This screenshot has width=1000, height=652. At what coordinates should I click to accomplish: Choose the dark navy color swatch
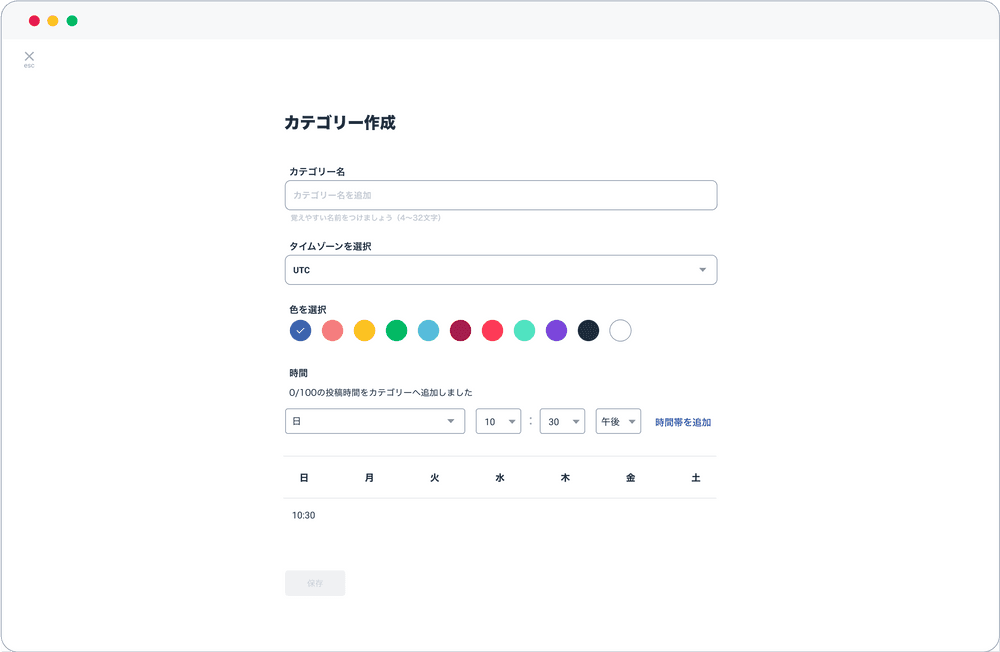click(x=588, y=330)
